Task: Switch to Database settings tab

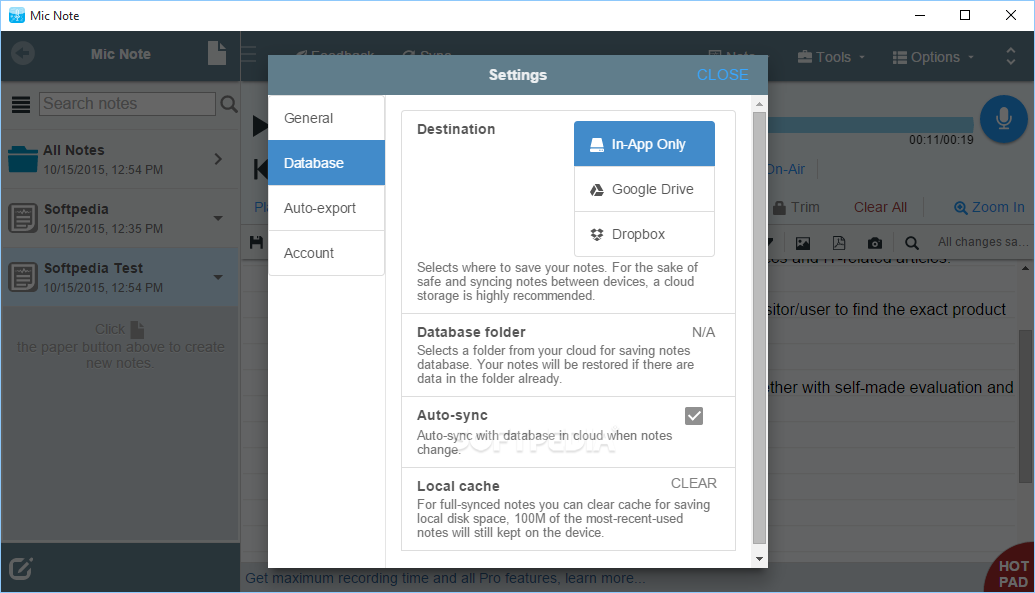Action: [326, 163]
